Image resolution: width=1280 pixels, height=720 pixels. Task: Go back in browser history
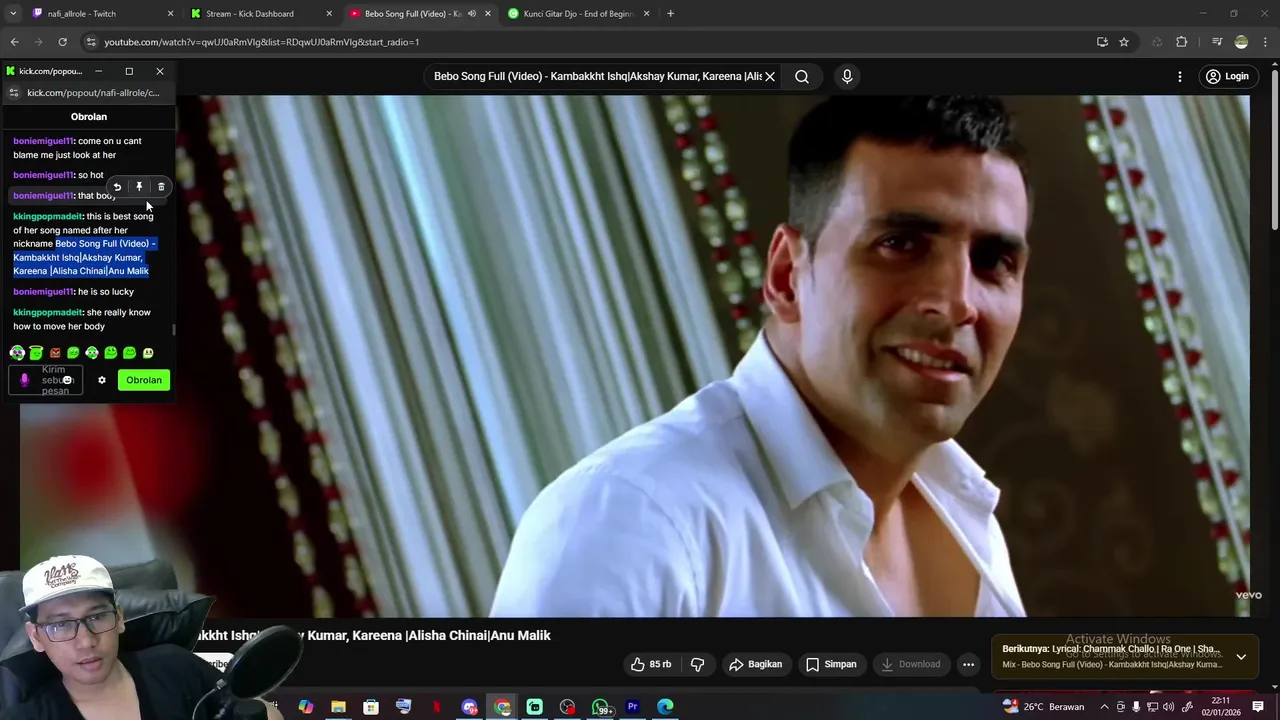(x=14, y=42)
